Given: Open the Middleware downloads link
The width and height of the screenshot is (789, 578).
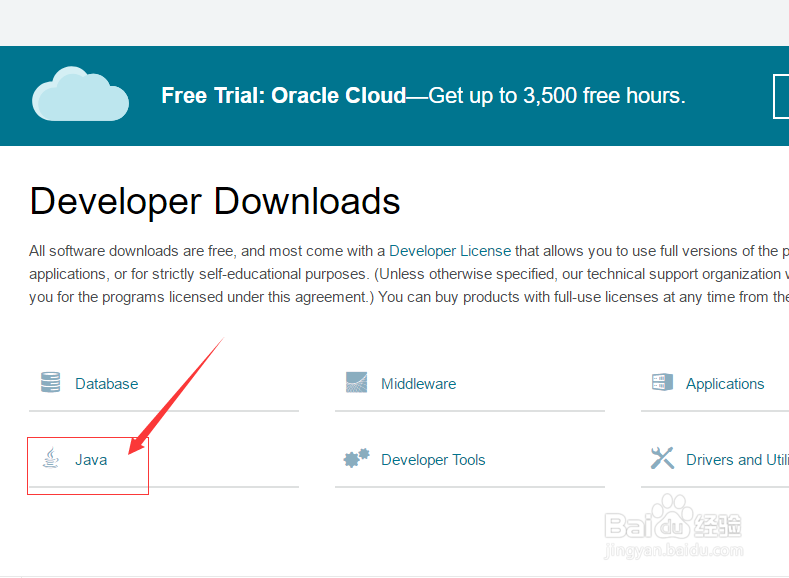Looking at the screenshot, I should point(419,384).
